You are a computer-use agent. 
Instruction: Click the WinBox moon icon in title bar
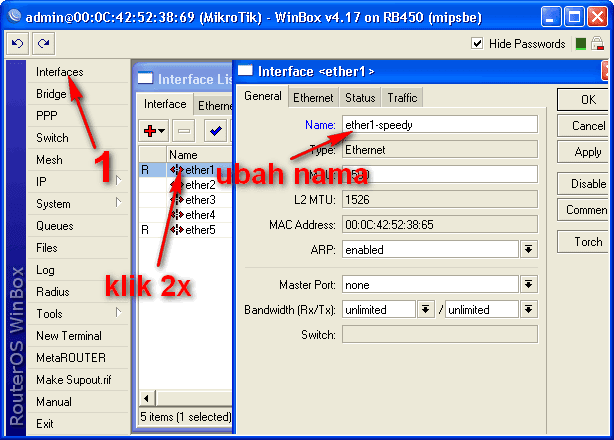(x=15, y=16)
